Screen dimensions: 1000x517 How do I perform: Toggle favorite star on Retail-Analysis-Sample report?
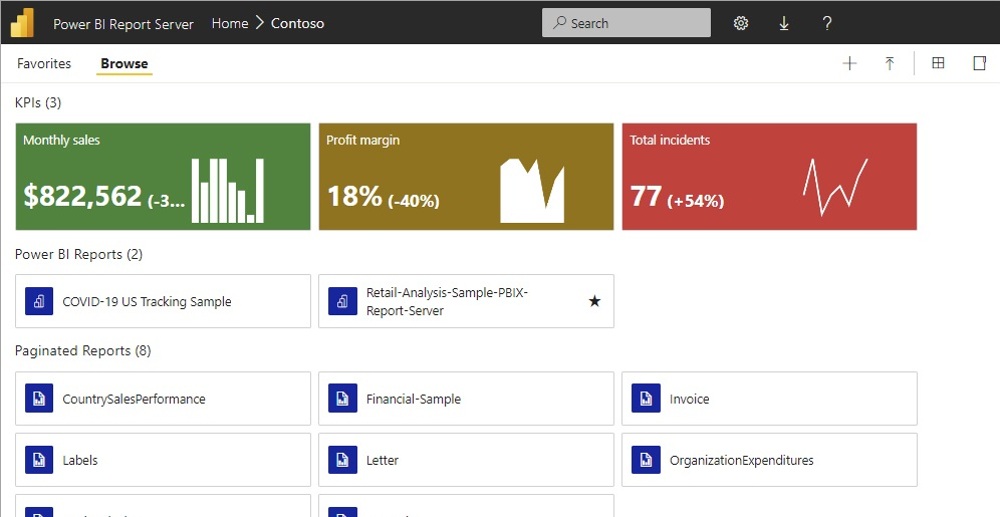[x=594, y=301]
